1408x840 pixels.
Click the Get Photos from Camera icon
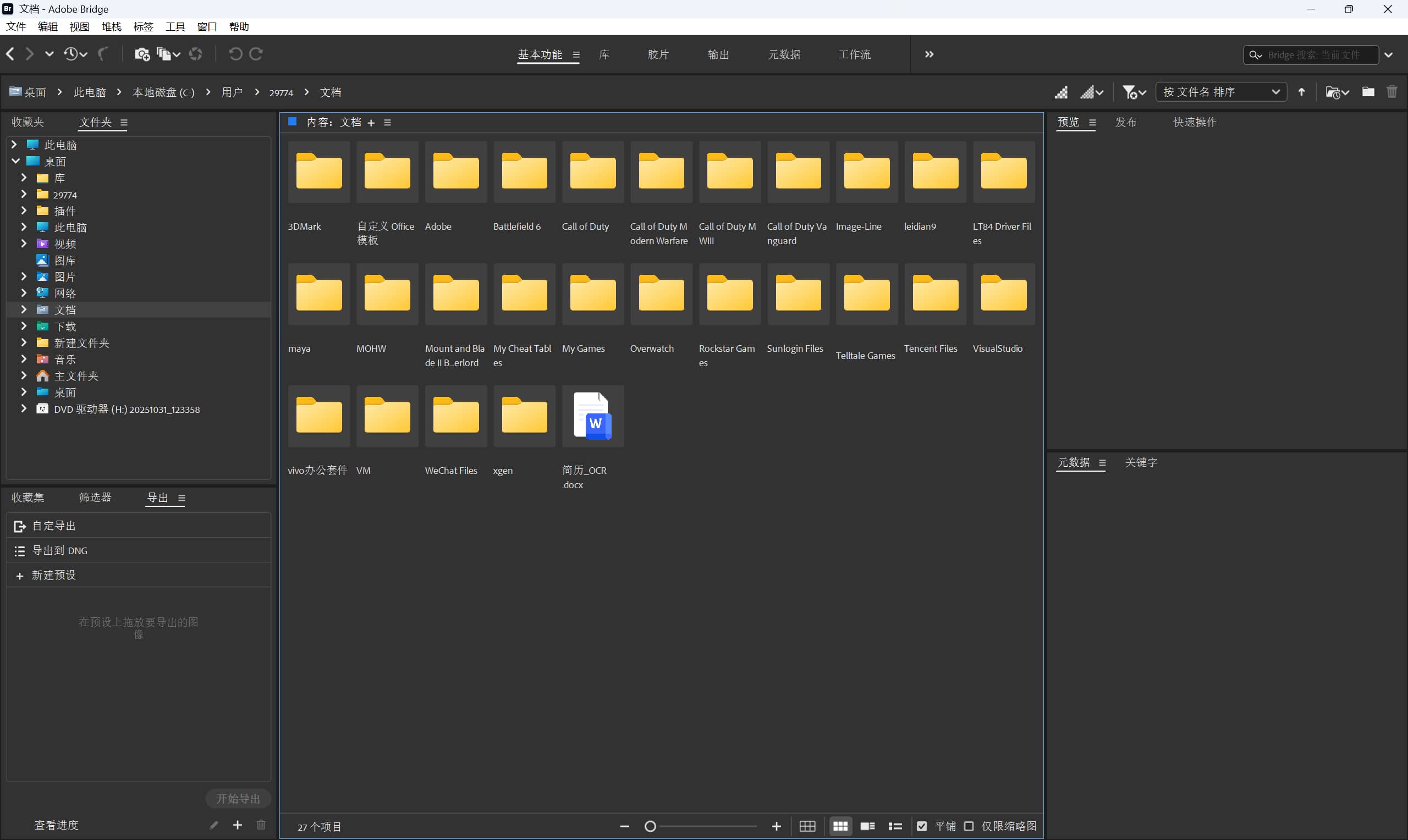pos(141,54)
